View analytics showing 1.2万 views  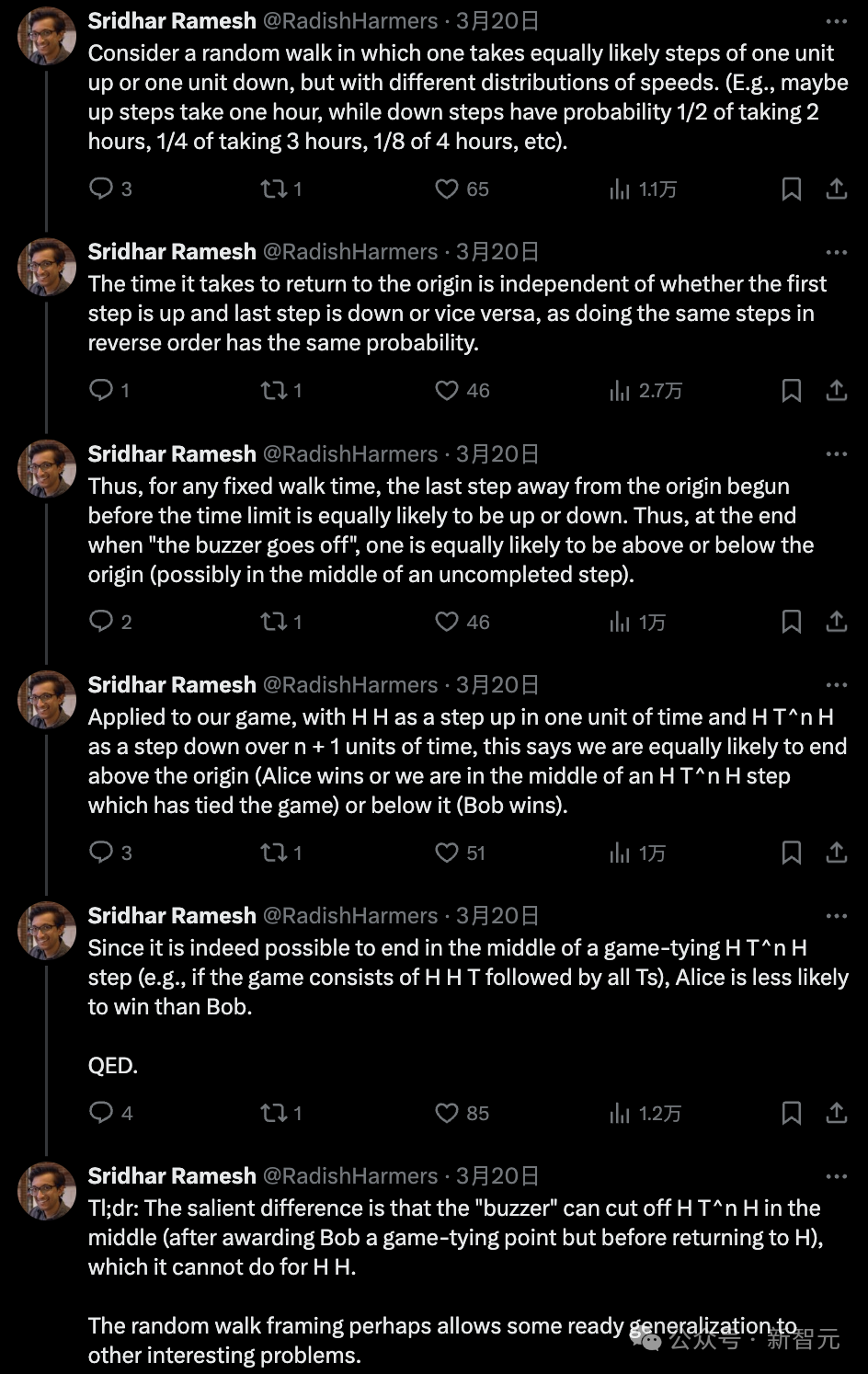(645, 1113)
